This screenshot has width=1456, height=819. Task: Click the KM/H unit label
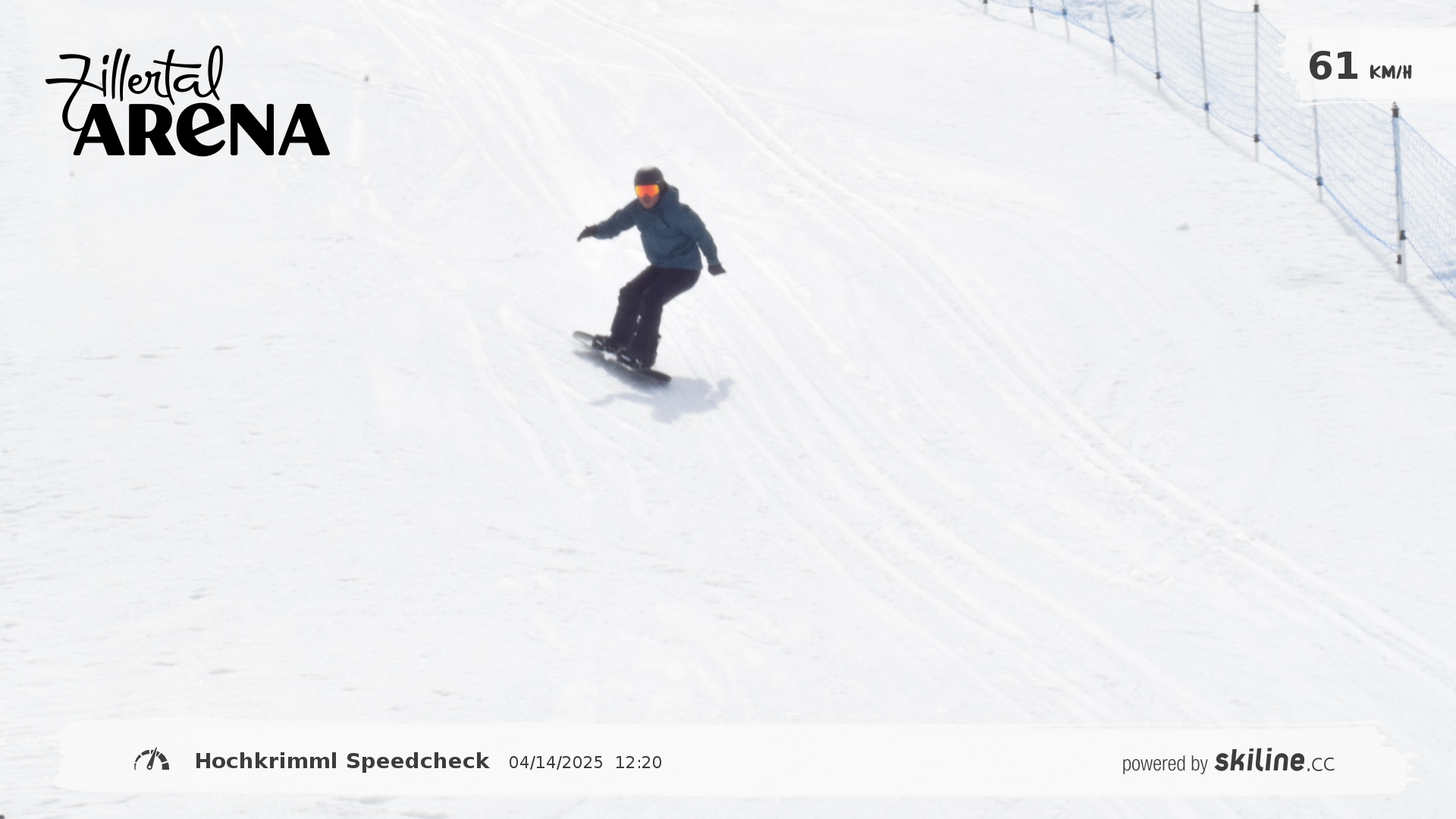[x=1390, y=73]
